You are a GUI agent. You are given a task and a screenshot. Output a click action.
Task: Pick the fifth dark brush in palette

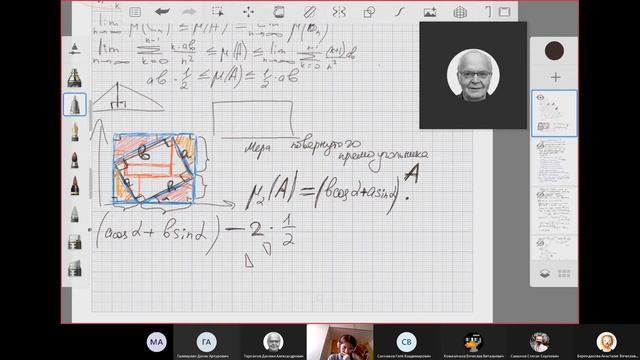point(75,186)
